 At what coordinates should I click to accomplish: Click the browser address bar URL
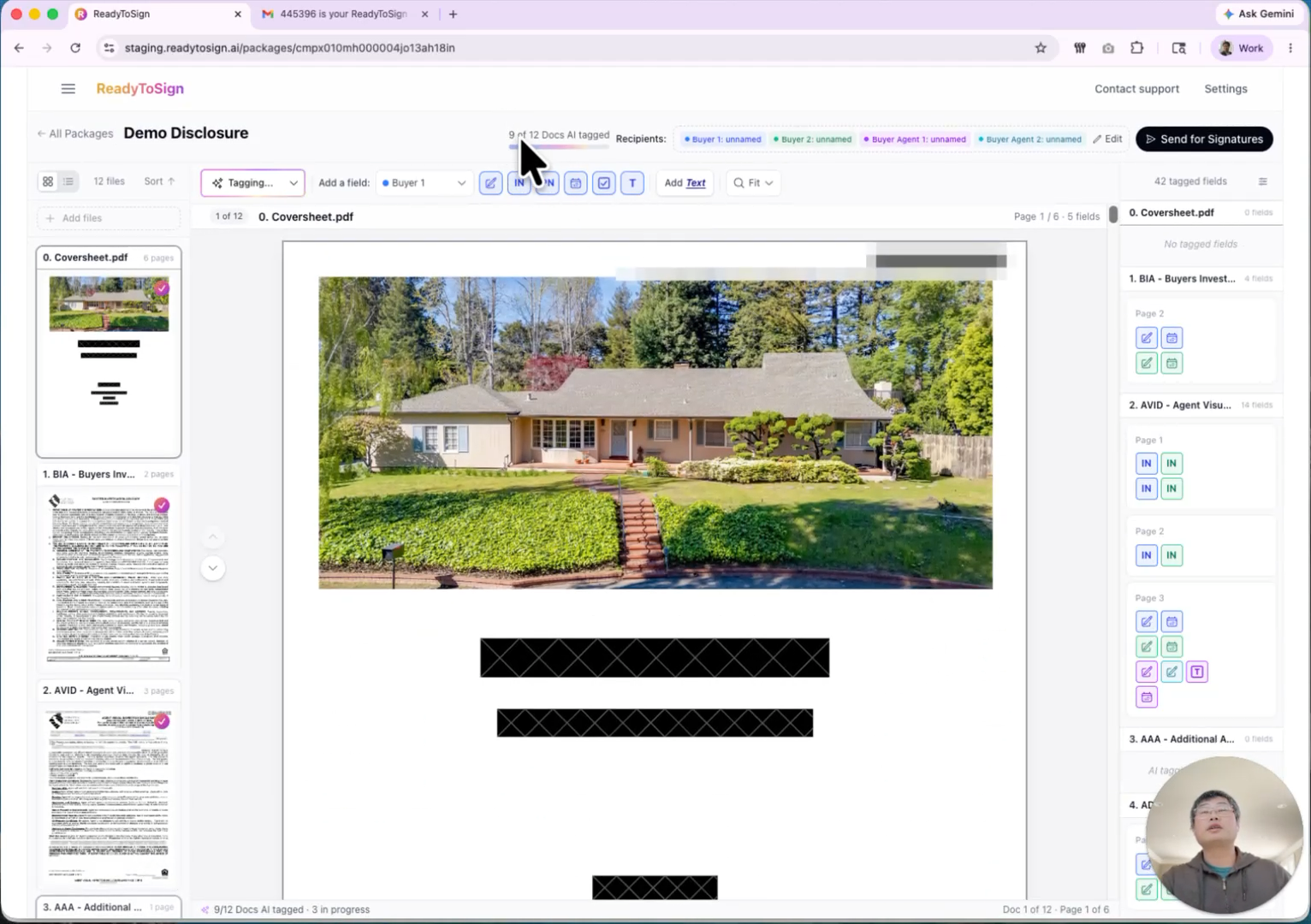click(289, 48)
